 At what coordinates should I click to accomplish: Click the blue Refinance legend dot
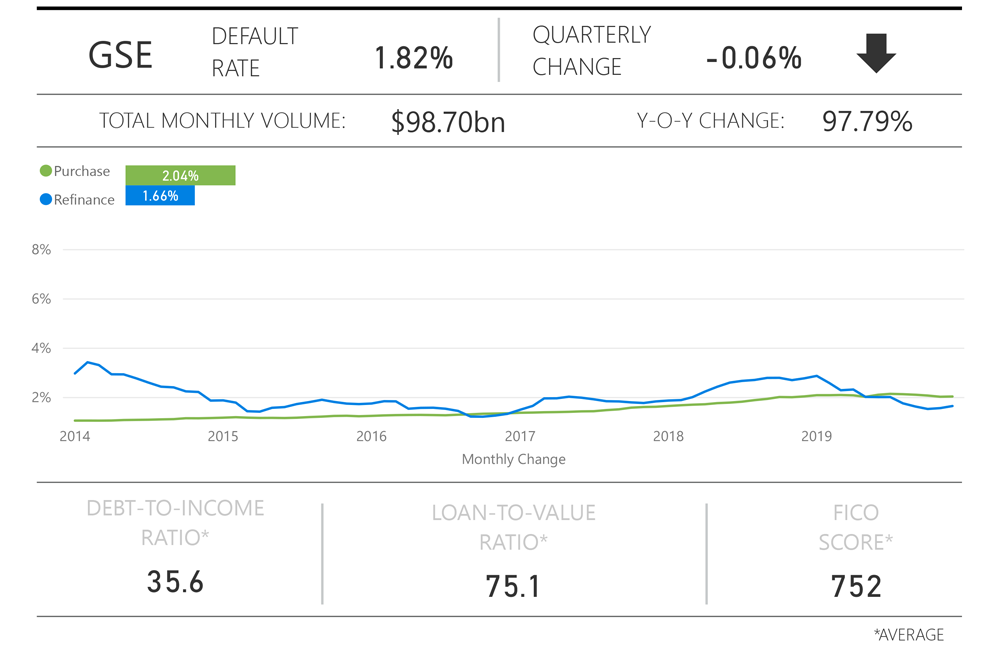point(45,199)
